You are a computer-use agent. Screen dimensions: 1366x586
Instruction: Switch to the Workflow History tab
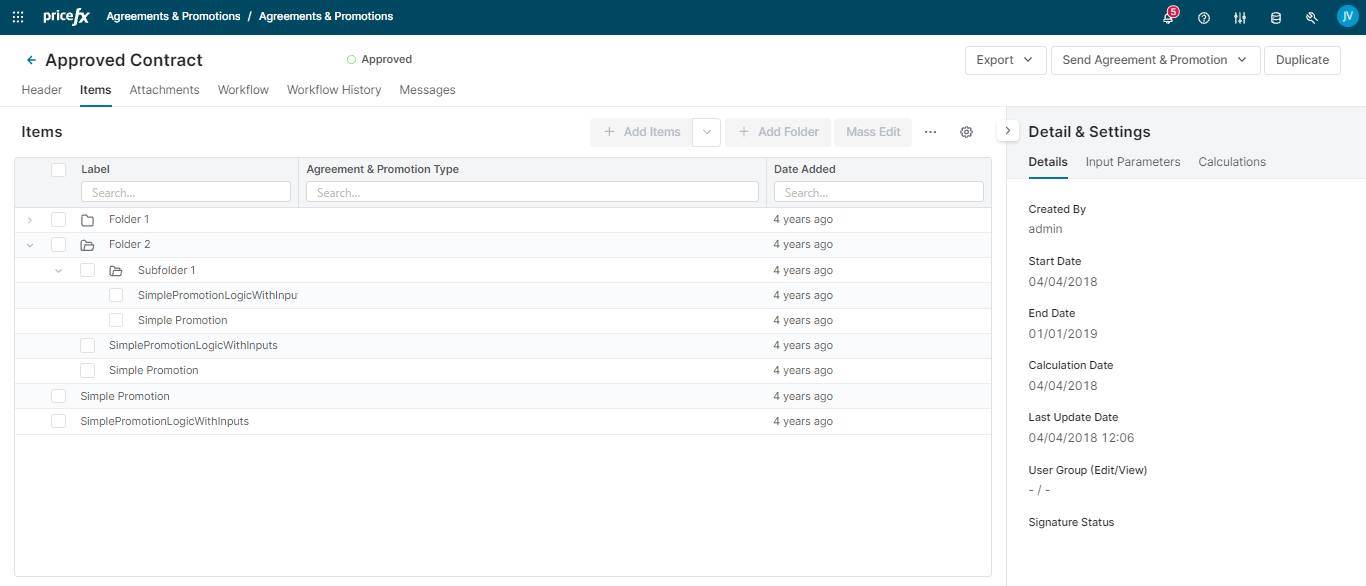334,90
